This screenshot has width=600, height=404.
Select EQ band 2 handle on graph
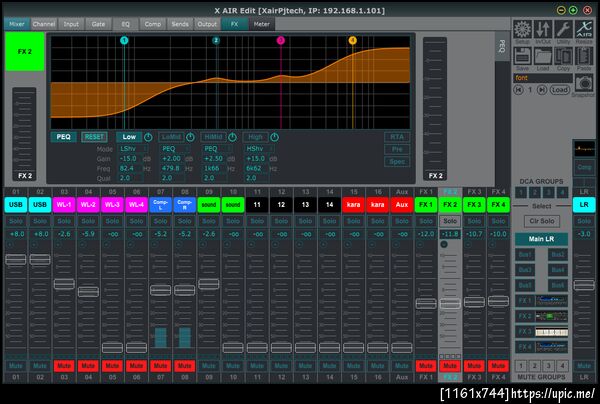coord(216,40)
